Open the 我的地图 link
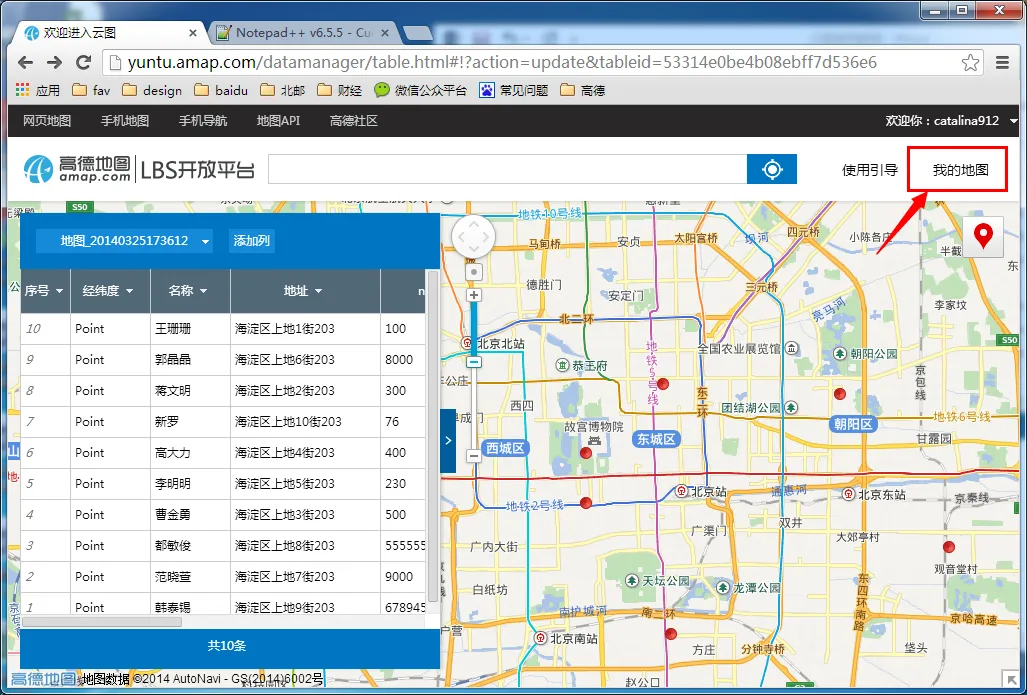 pyautogui.click(x=960, y=170)
